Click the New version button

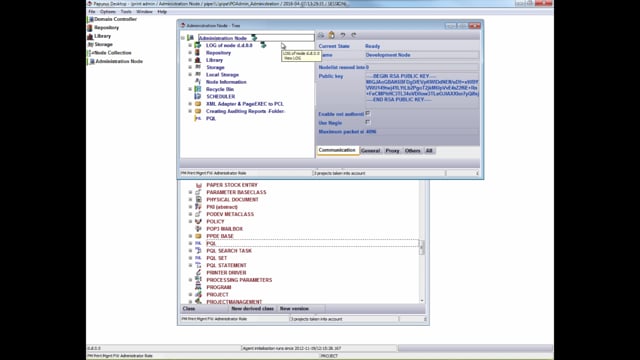point(294,309)
